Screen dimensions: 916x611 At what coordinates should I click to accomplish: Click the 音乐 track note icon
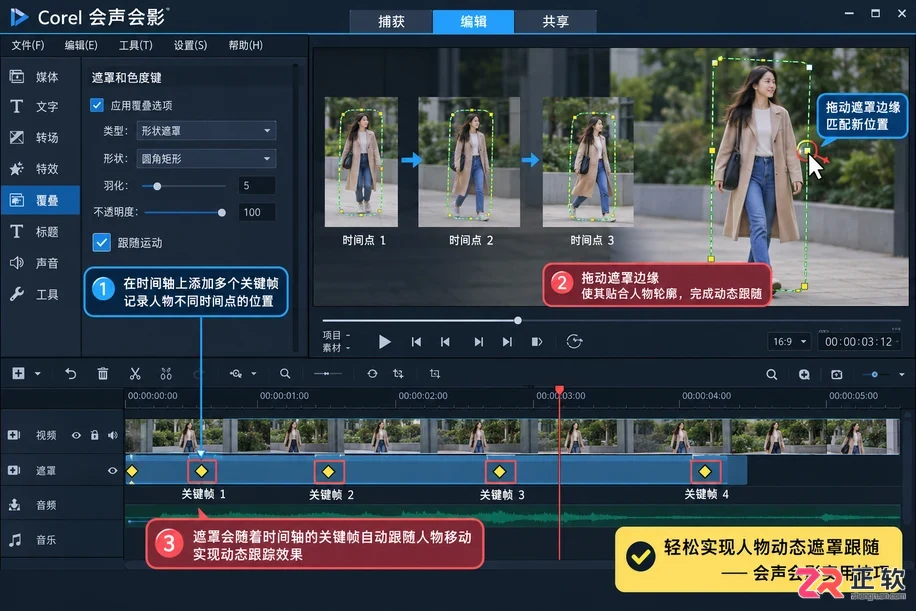coord(15,540)
